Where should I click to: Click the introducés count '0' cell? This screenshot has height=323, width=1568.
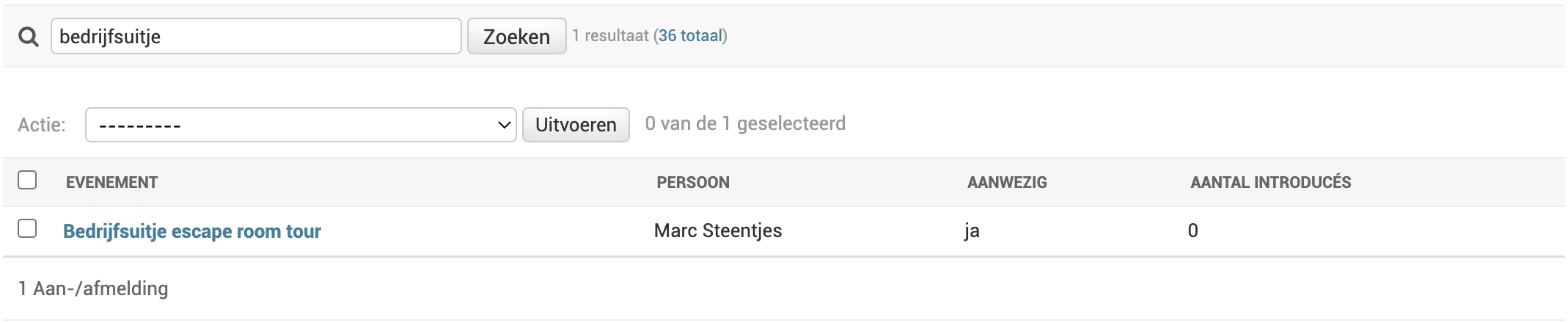pyautogui.click(x=1193, y=231)
